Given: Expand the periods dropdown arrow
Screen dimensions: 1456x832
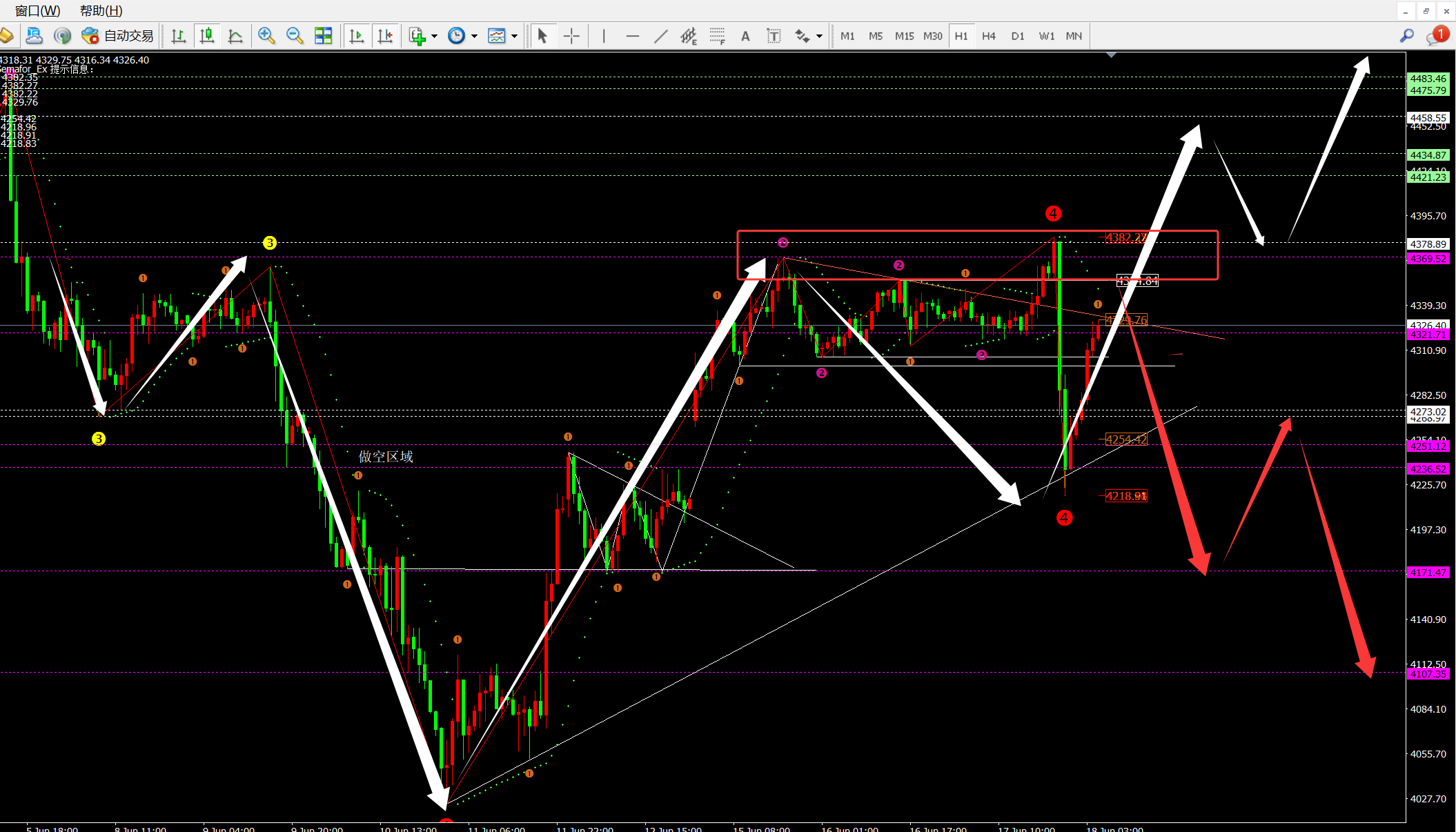Looking at the screenshot, I should click(474, 36).
